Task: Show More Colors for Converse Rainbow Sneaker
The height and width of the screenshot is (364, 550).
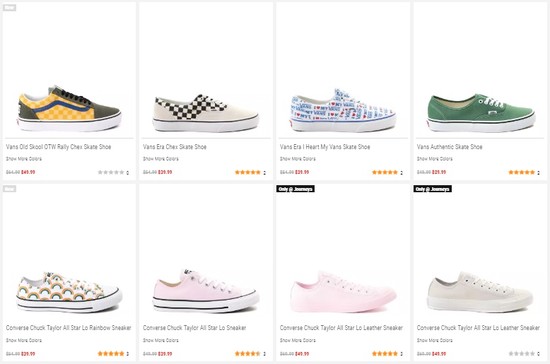Action: coord(24,340)
